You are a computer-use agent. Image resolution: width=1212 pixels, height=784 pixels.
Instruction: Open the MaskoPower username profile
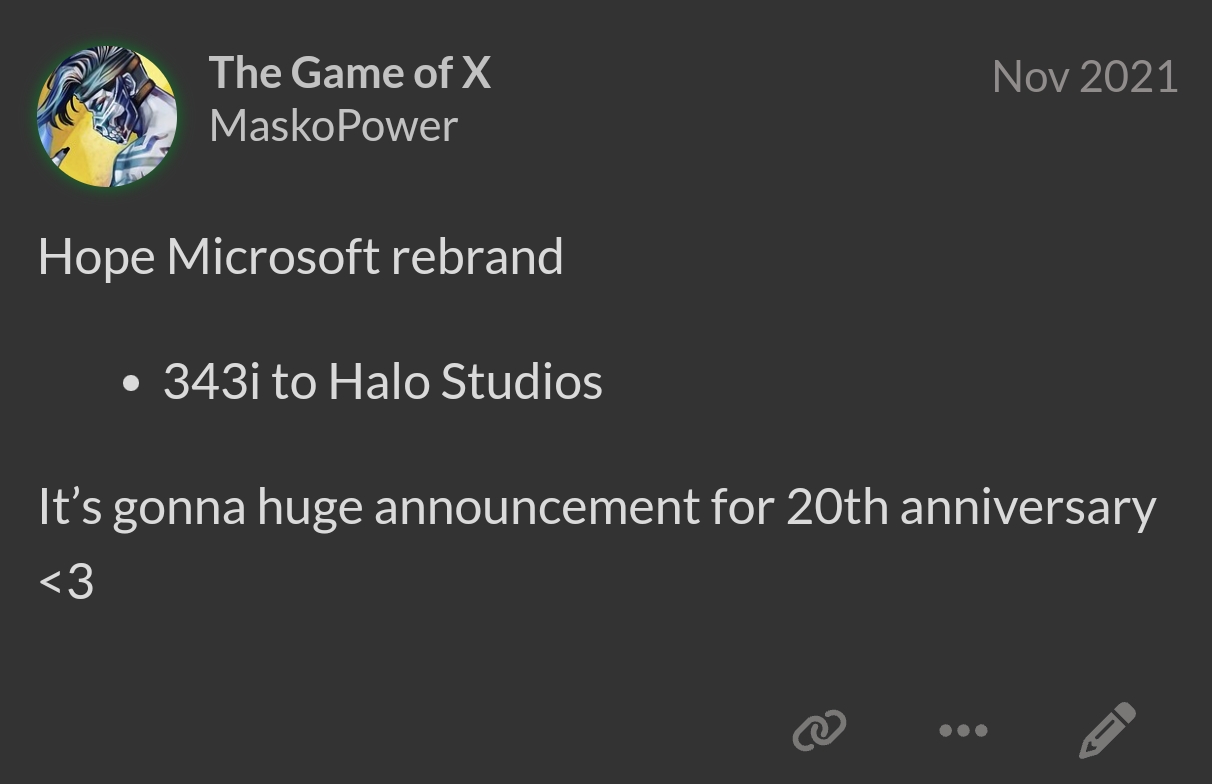[333, 126]
